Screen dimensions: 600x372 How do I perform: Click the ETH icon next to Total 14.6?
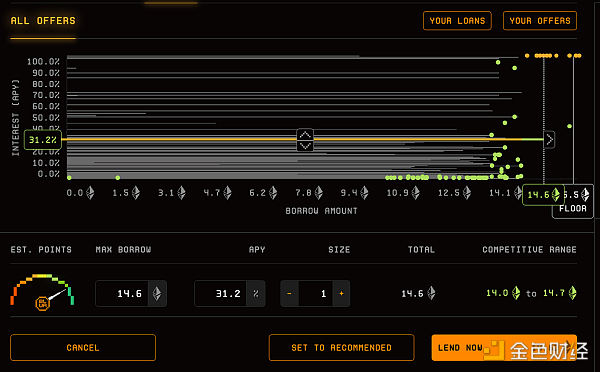coord(431,293)
